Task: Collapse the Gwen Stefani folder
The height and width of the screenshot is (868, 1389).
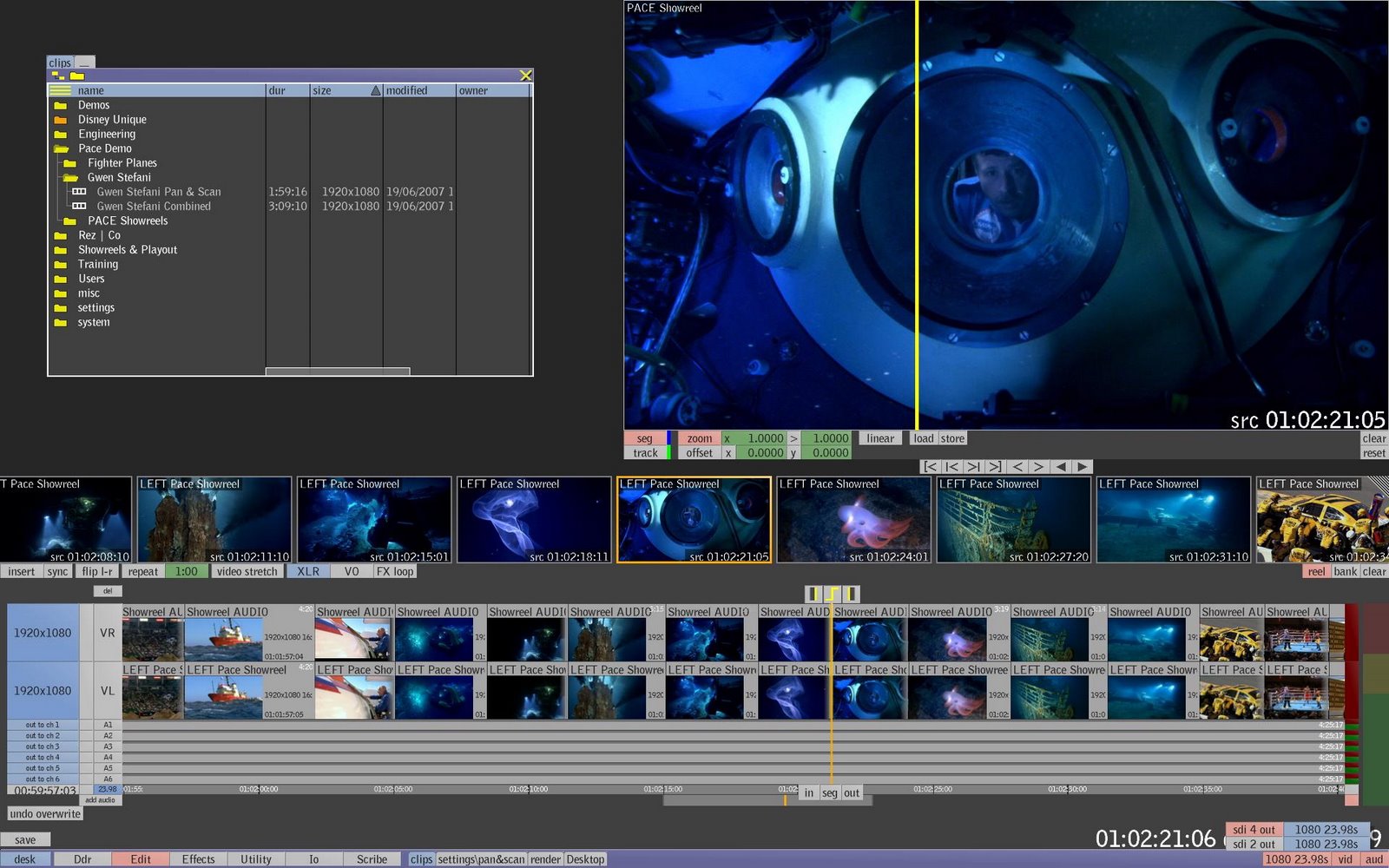Action: tap(70, 178)
